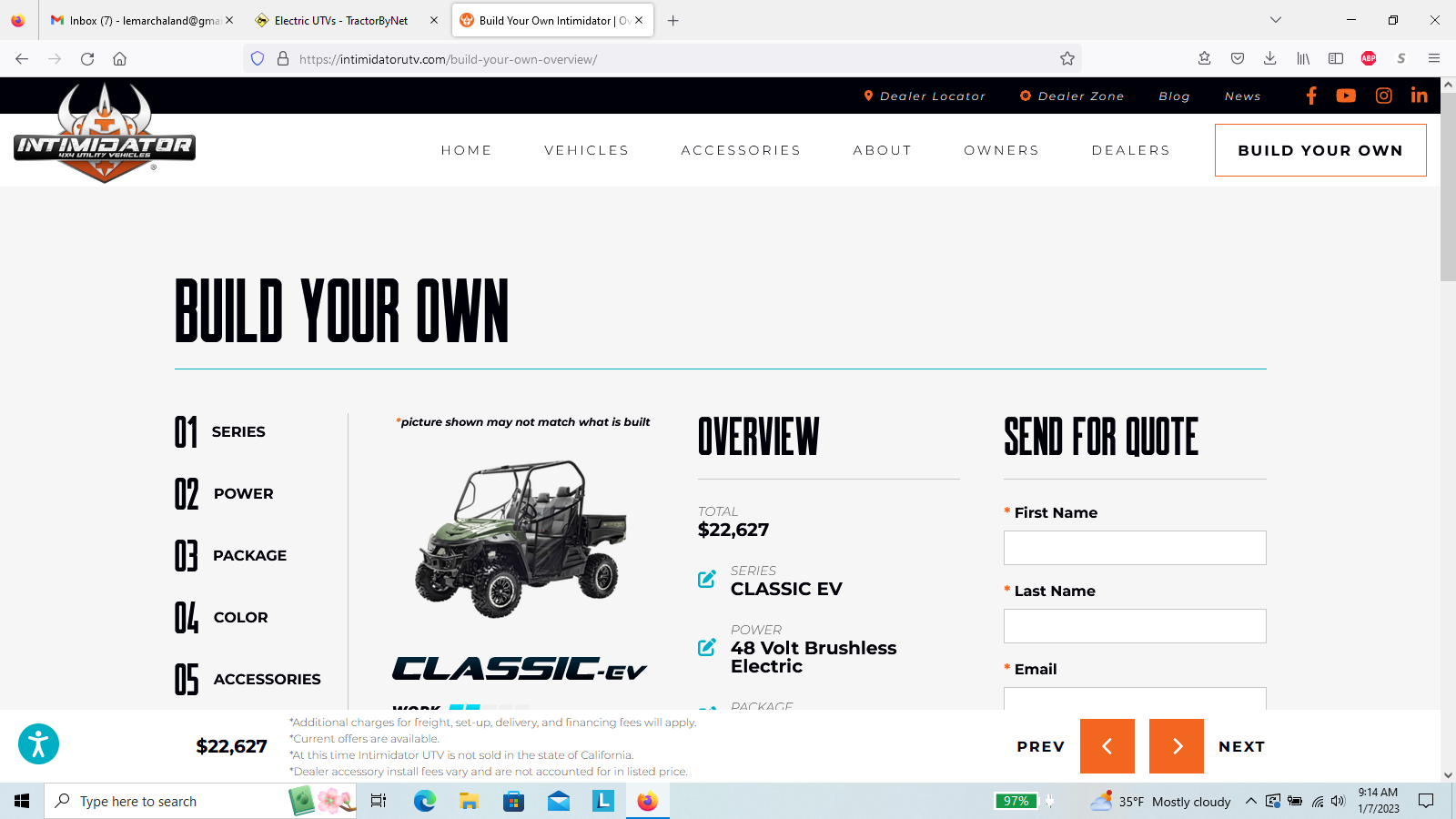Open the DEALERS menu item
The image size is (1456, 819).
pos(1130,150)
